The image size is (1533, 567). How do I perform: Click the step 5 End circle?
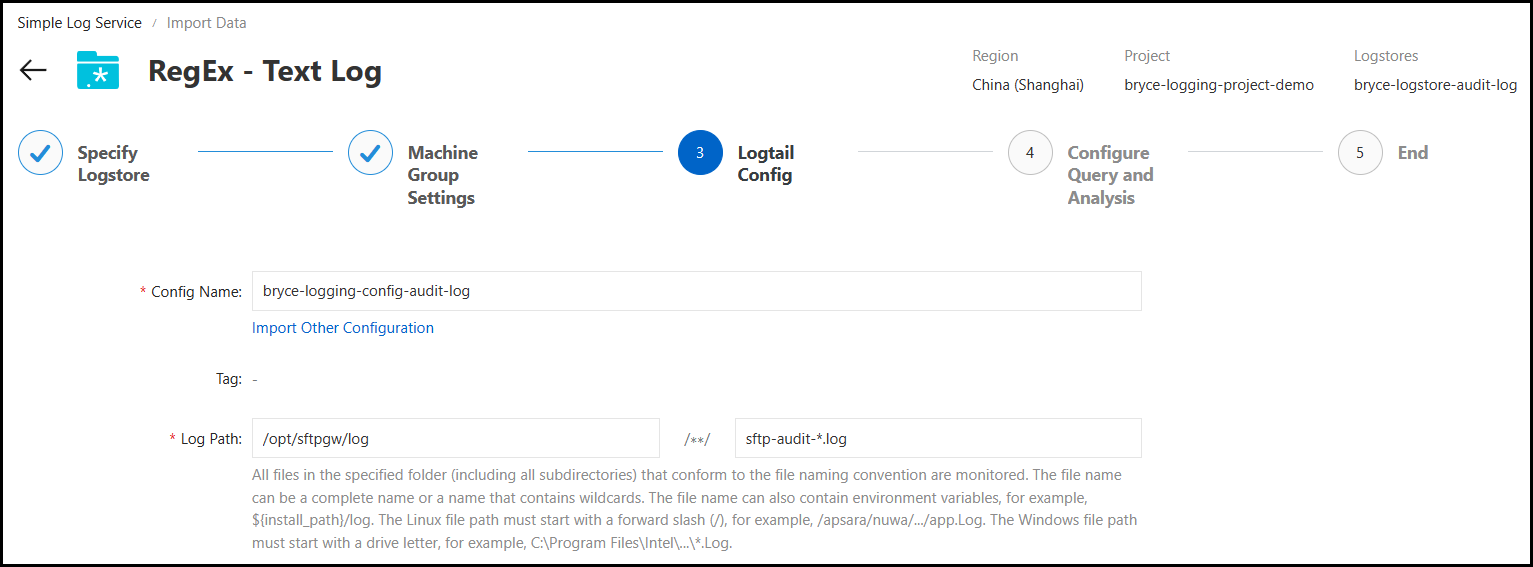(1360, 153)
